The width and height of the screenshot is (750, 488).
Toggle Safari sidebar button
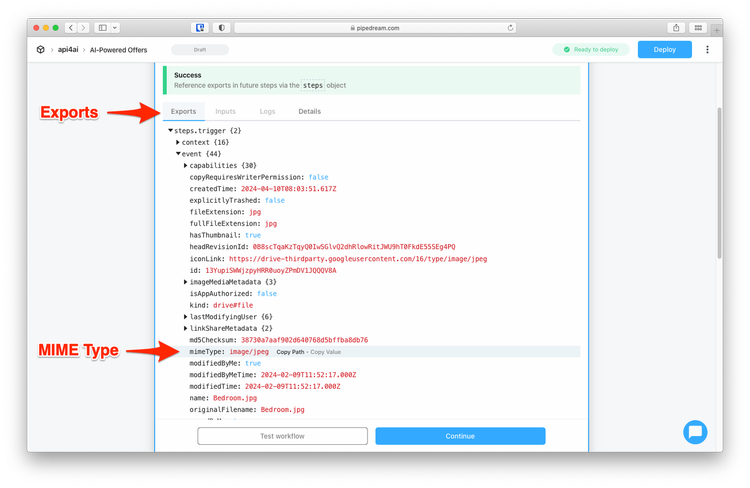(102, 28)
